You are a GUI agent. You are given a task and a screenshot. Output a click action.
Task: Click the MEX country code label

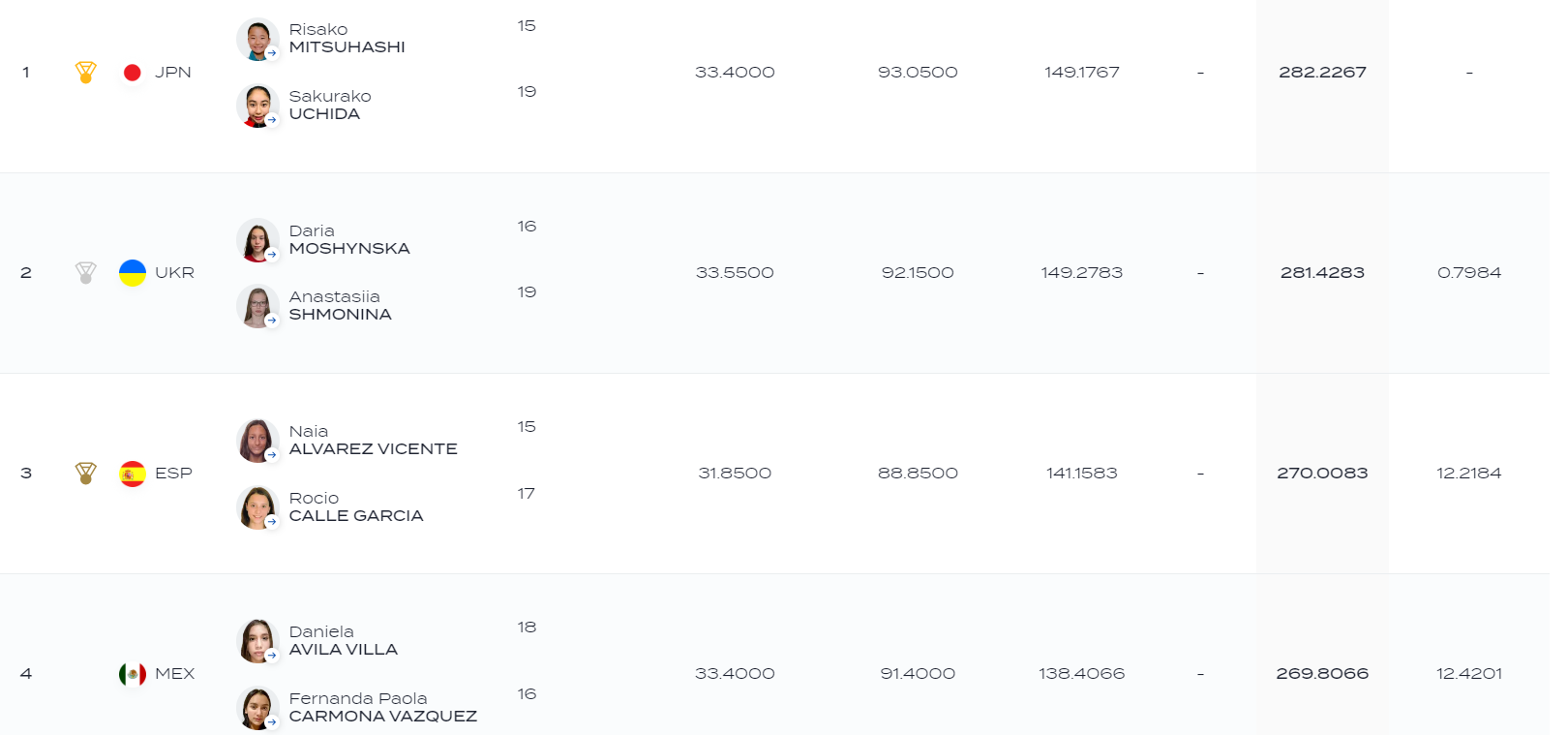tap(175, 674)
